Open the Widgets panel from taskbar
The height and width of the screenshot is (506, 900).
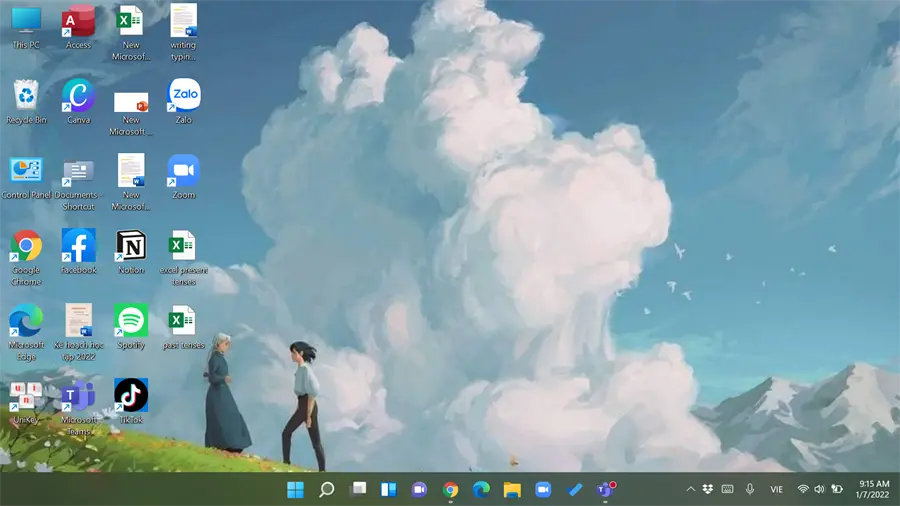click(x=389, y=489)
